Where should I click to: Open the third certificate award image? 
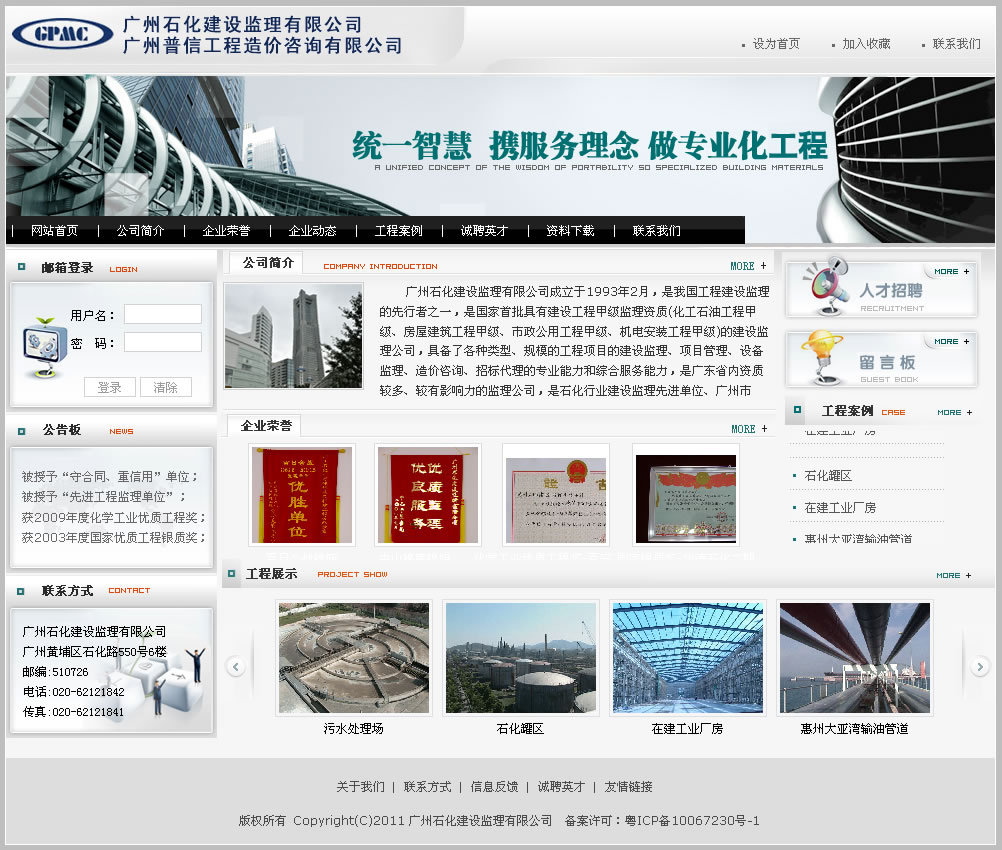pos(556,495)
